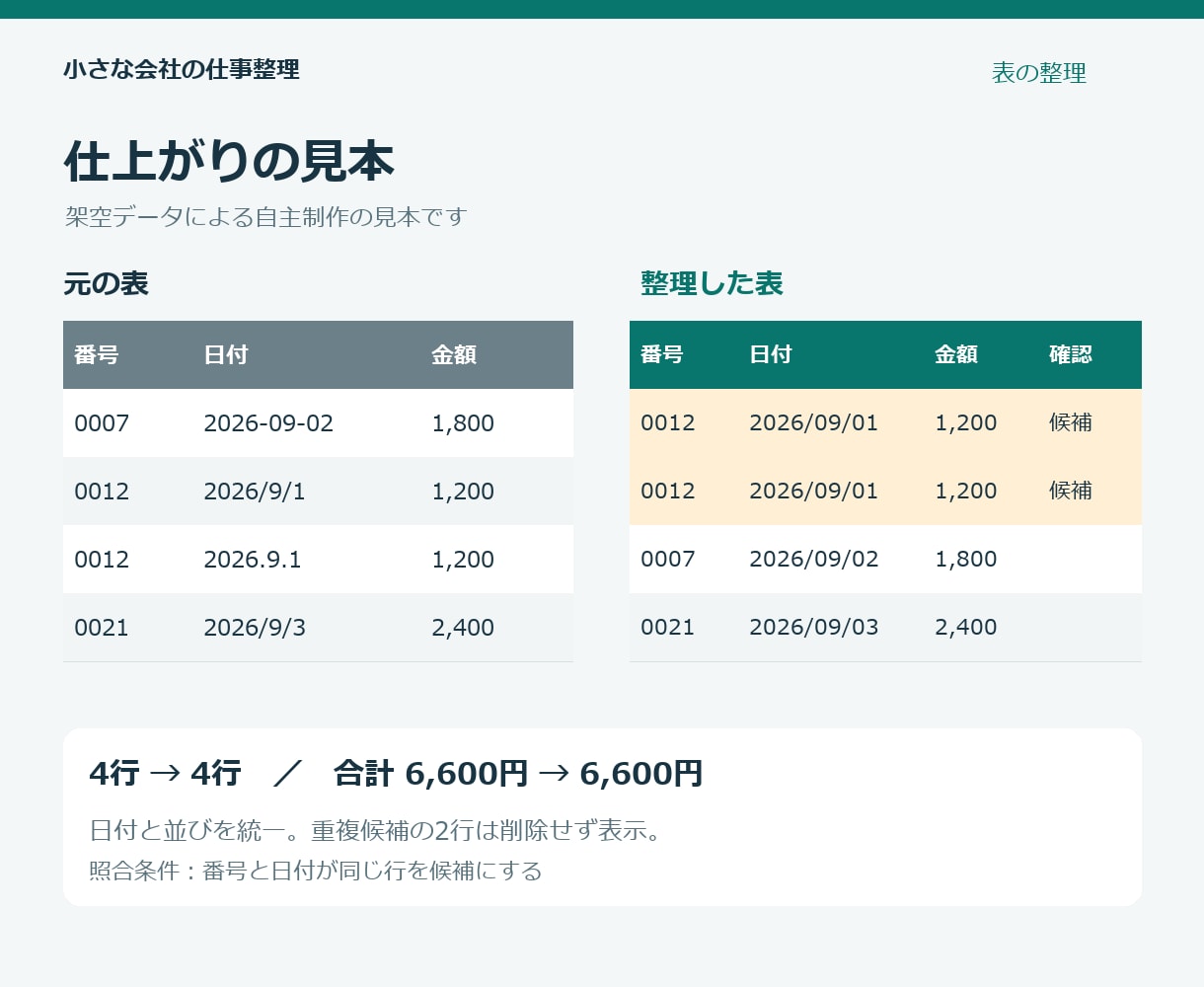
Task: Click subtitle 架空データによる自主制作の見本です
Action: [x=265, y=217]
